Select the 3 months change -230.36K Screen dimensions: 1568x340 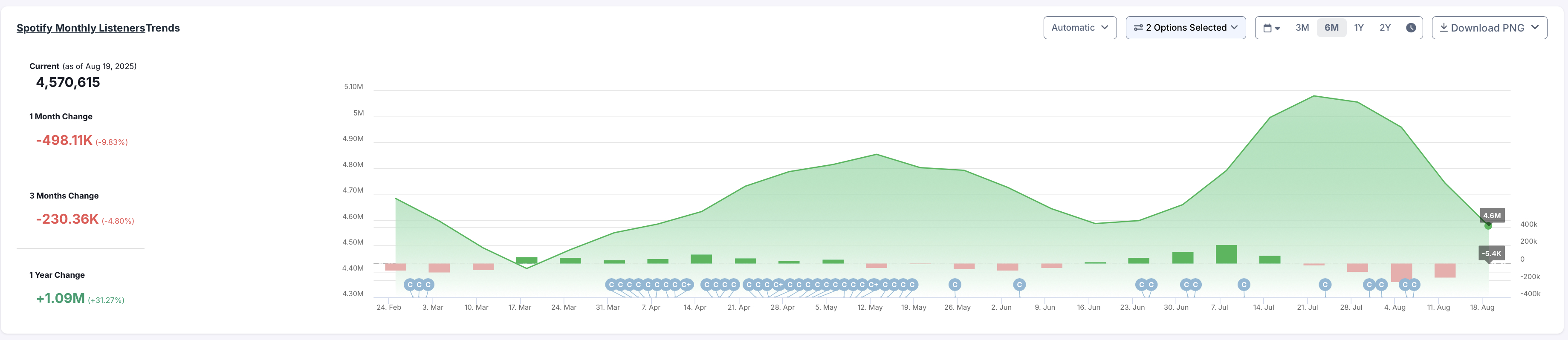click(67, 219)
